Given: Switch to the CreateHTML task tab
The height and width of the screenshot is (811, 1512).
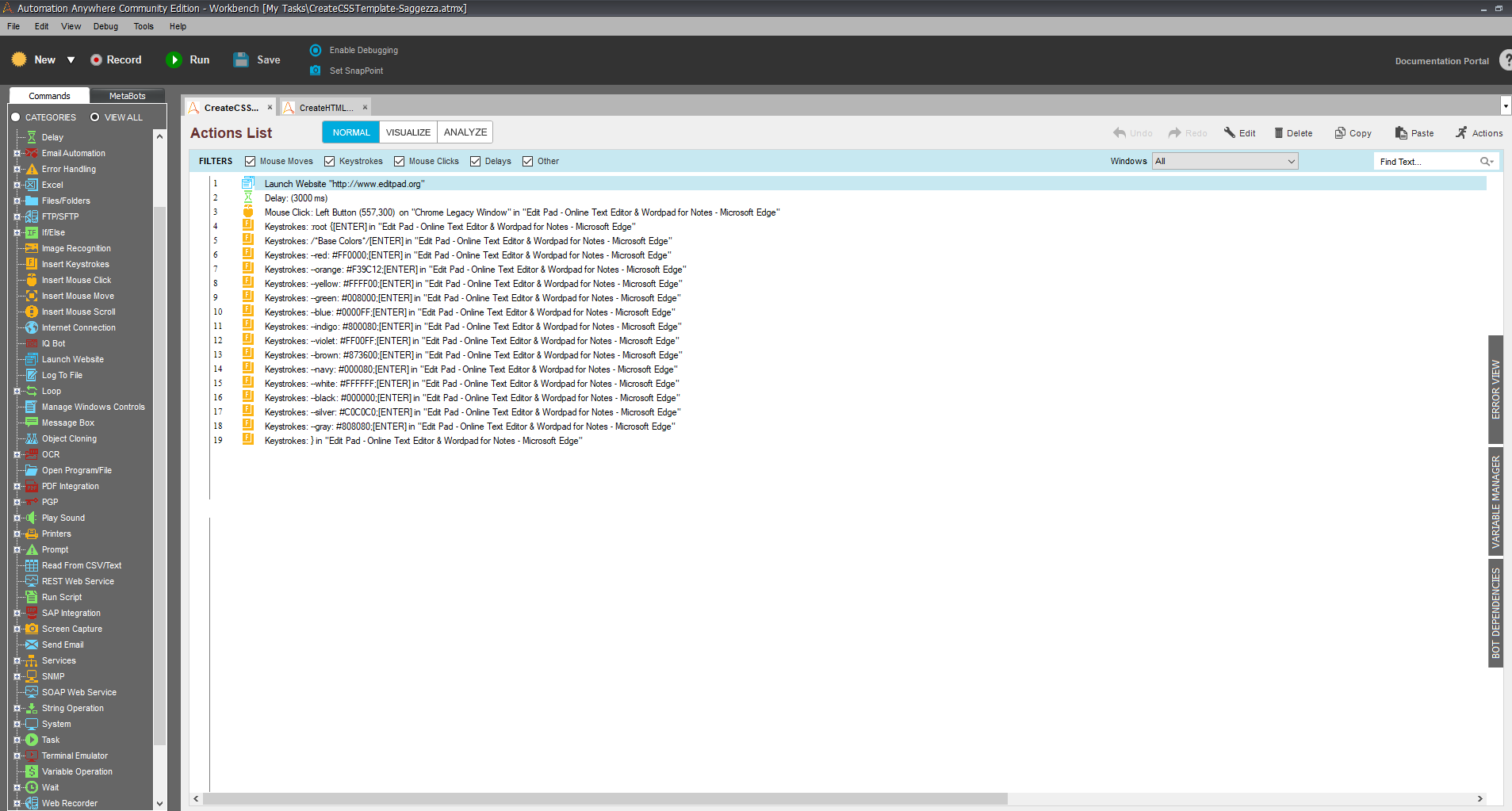Looking at the screenshot, I should pos(326,108).
